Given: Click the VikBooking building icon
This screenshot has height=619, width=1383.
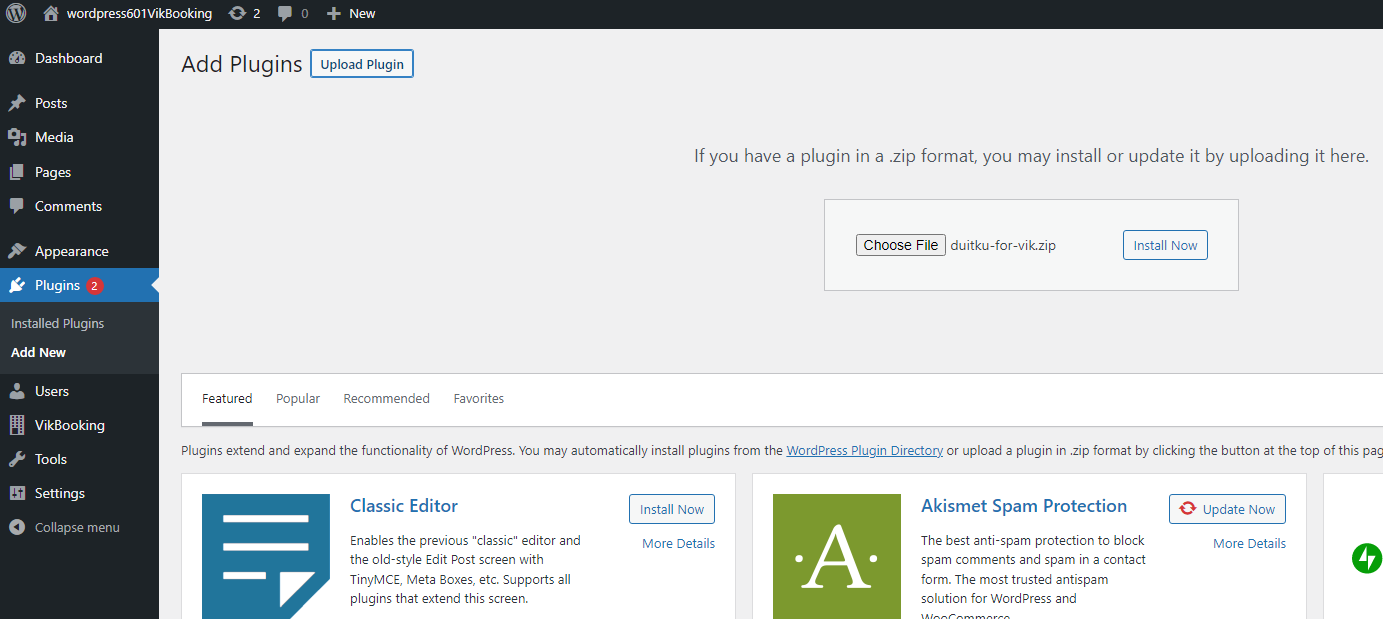Looking at the screenshot, I should pyautogui.click(x=17, y=425).
